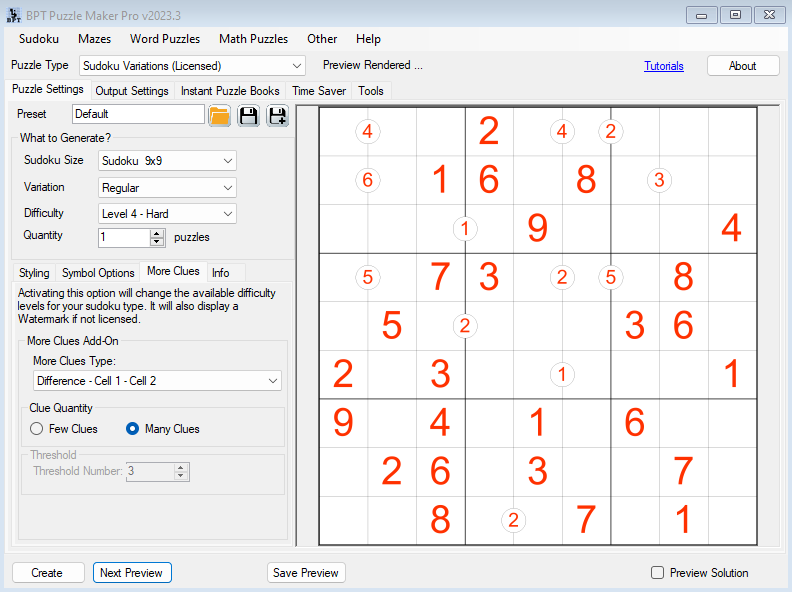
Task: Select the Many Clues radio button
Action: [132, 429]
